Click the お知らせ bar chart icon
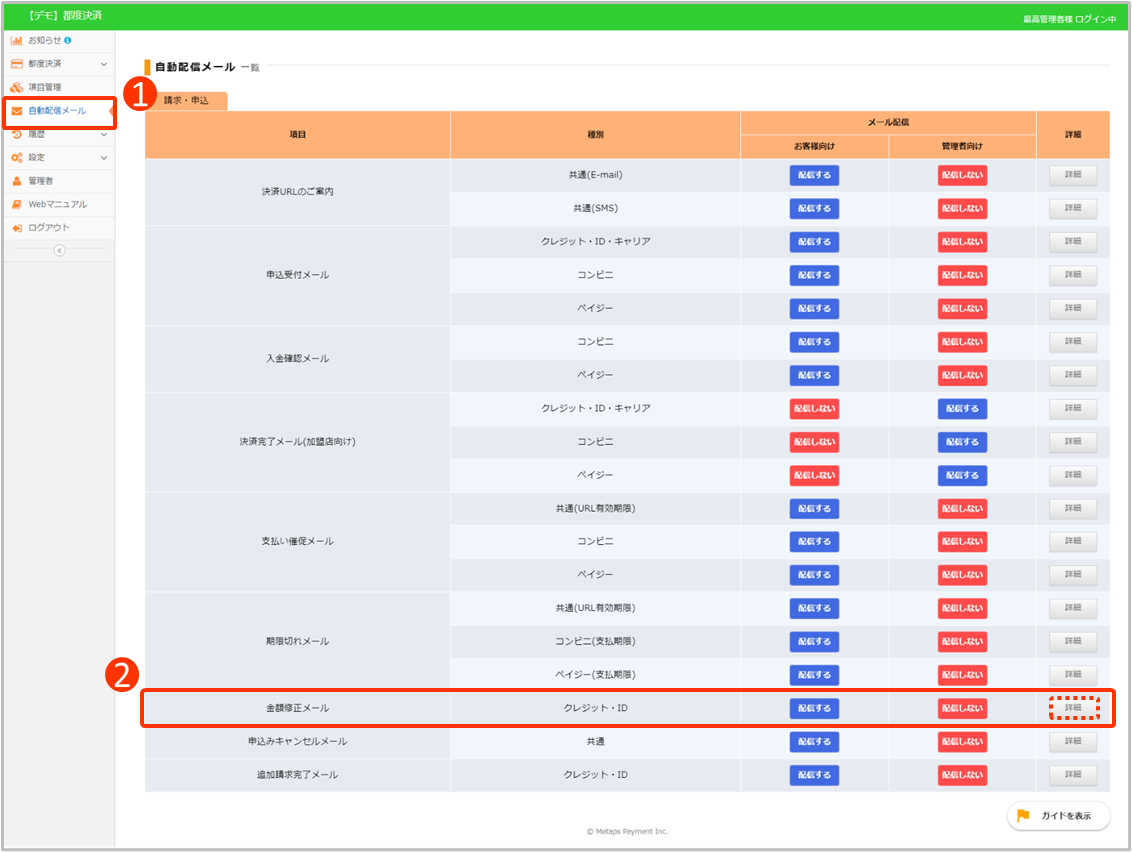 tap(17, 40)
